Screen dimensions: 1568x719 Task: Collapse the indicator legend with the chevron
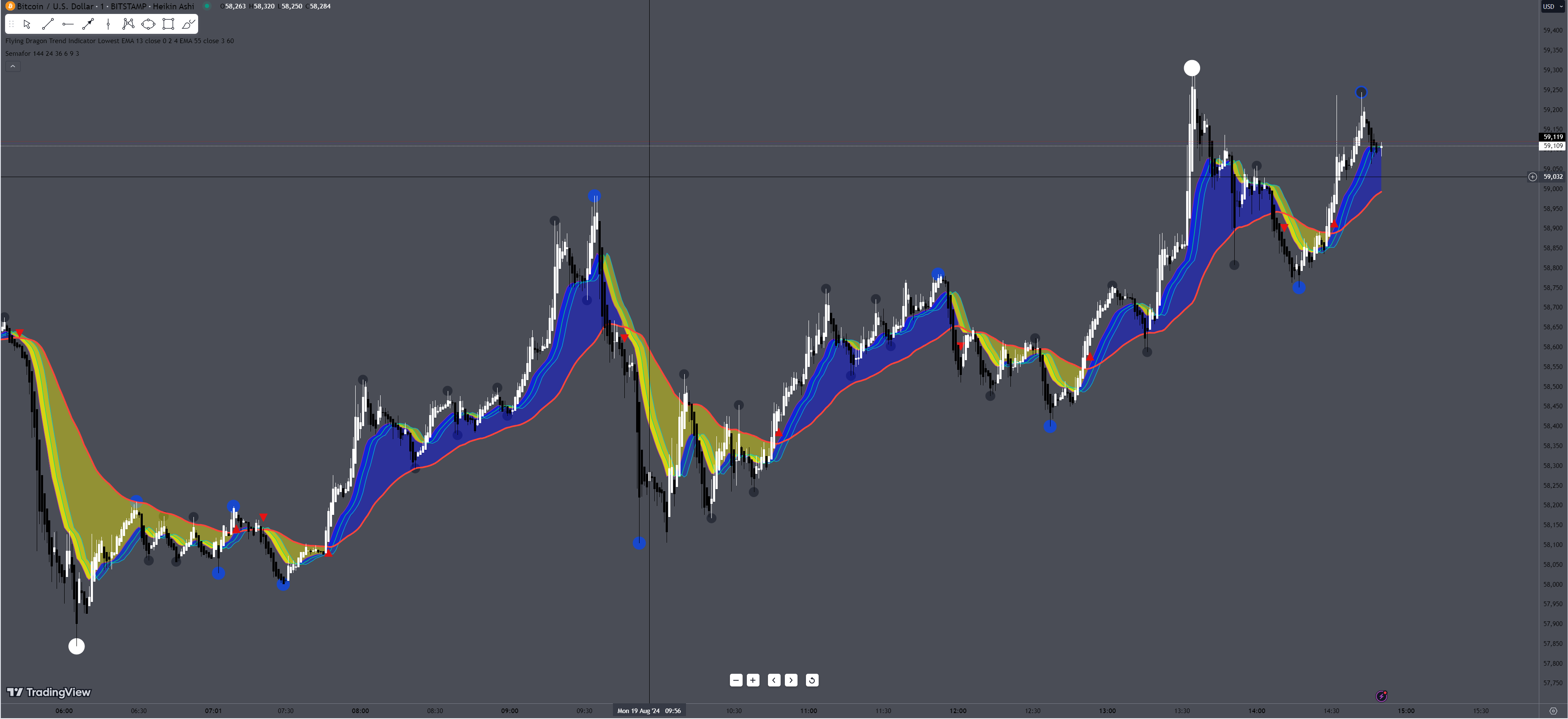pos(13,66)
